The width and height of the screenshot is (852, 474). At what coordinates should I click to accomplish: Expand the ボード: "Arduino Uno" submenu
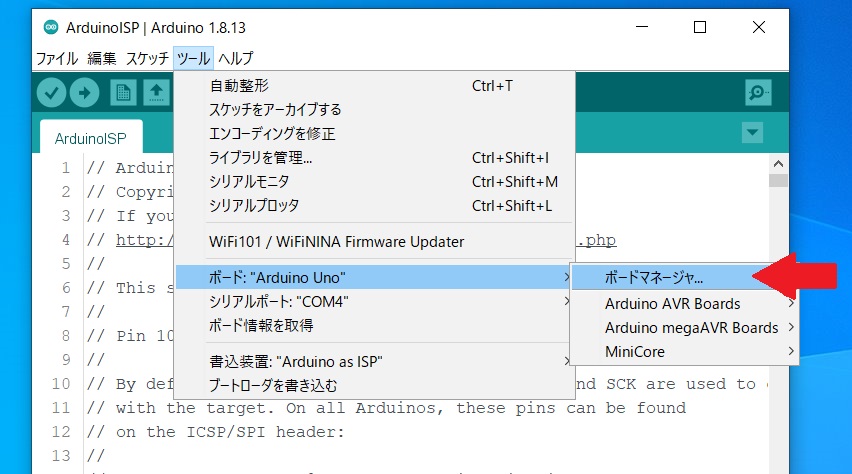[375, 277]
